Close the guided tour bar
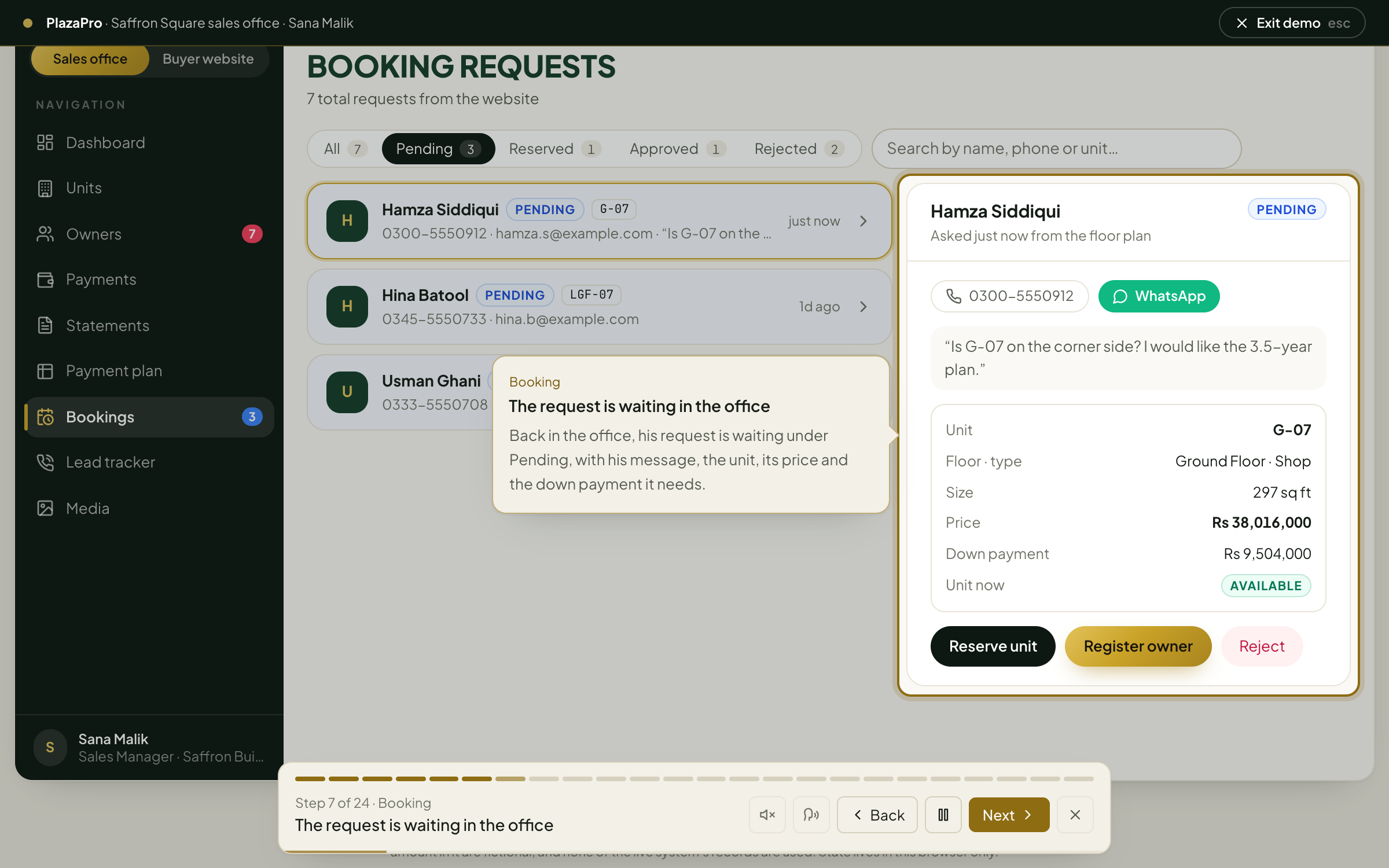 coord(1075,815)
